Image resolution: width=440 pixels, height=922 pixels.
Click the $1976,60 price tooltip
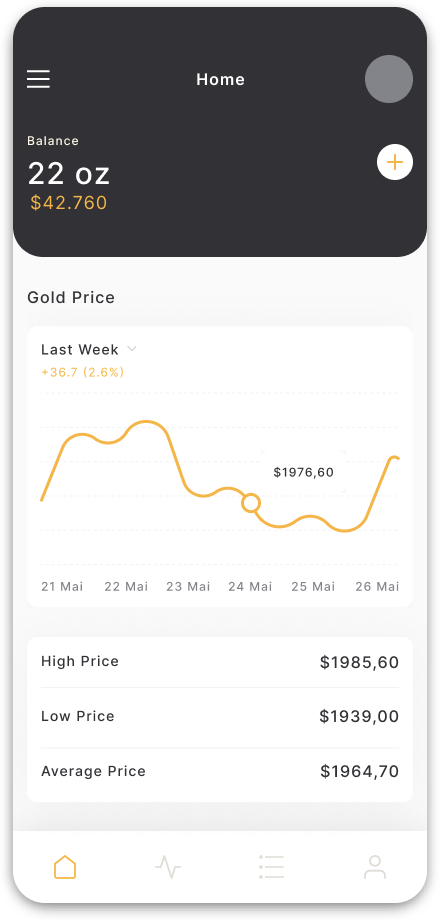pos(304,472)
